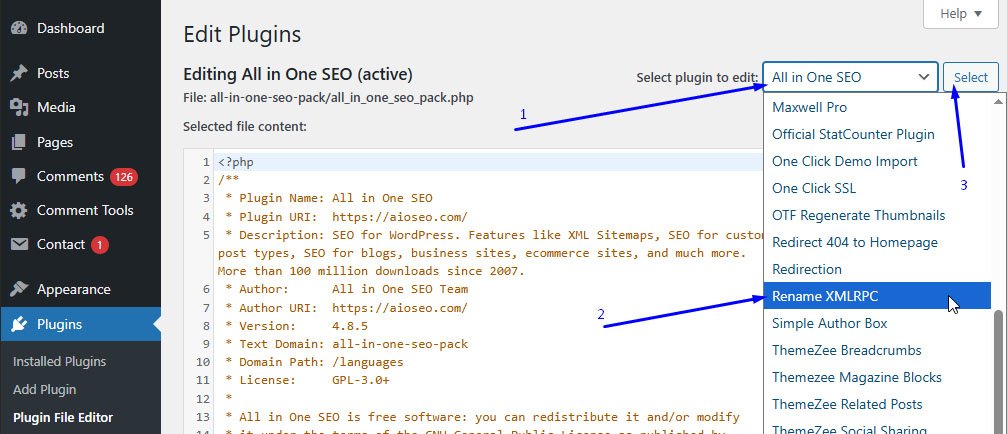Click the Appearance paintbrush icon
The width and height of the screenshot is (1007, 434).
coord(19,289)
